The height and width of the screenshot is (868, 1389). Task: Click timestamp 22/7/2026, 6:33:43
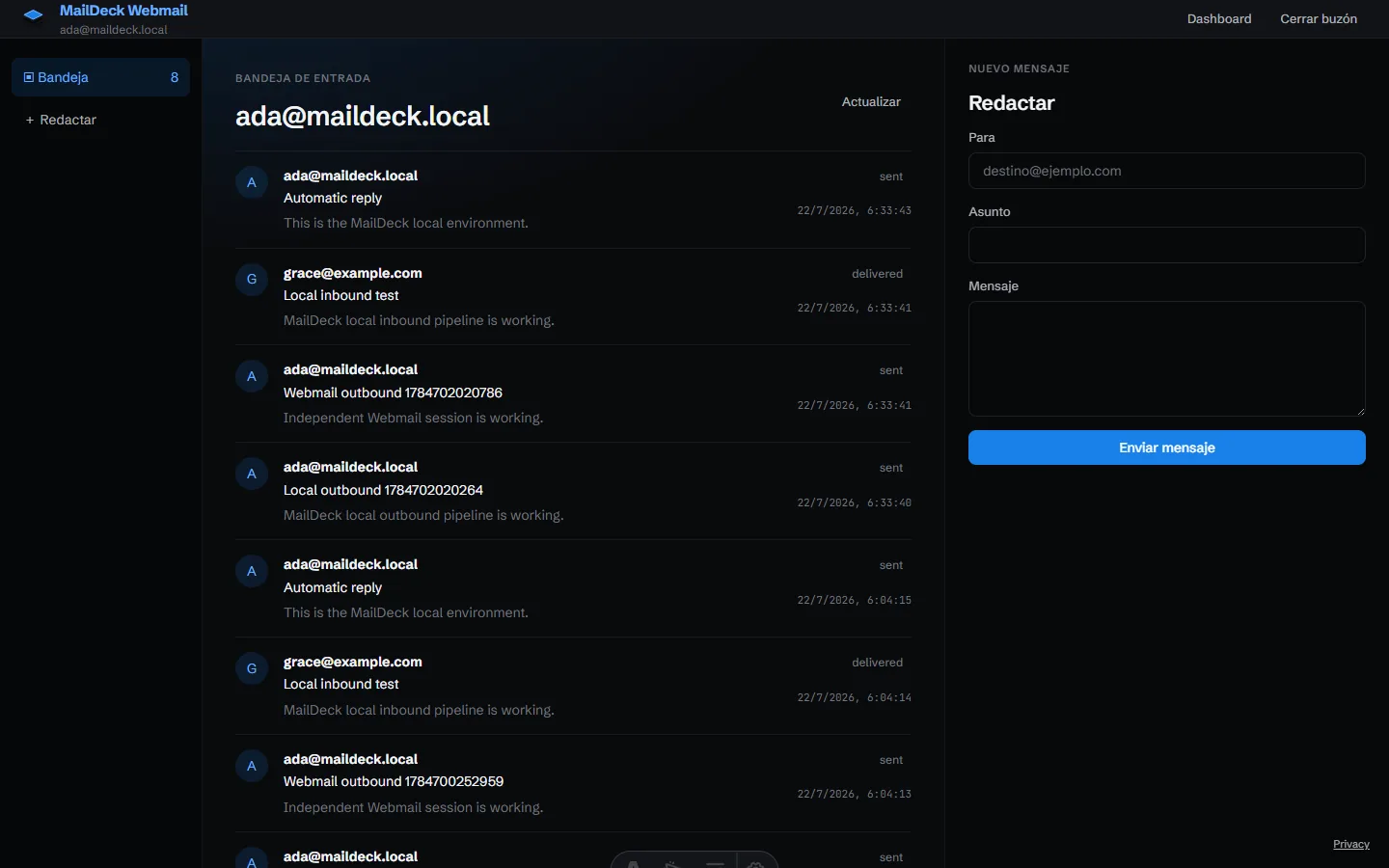tap(854, 210)
